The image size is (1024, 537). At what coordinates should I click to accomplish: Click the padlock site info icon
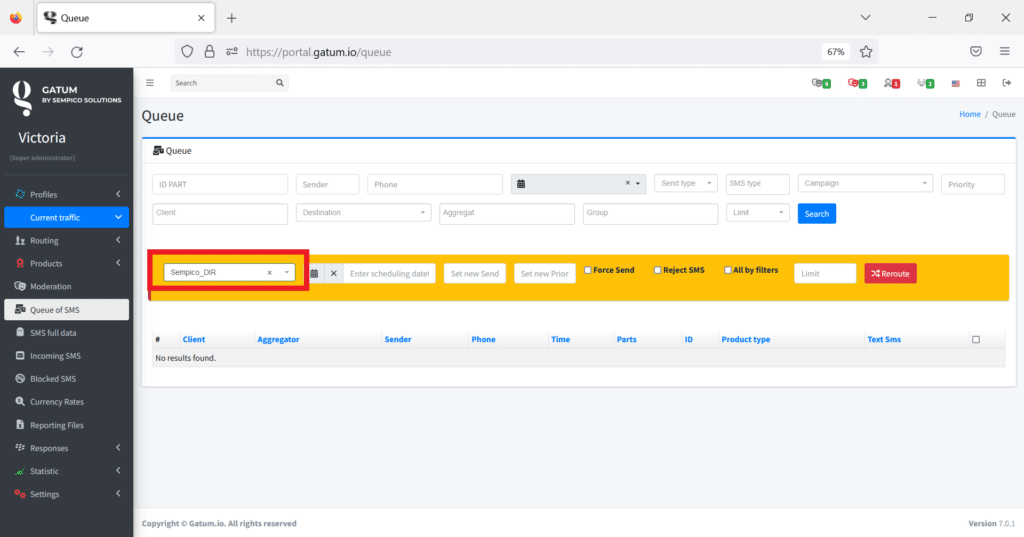pos(210,52)
